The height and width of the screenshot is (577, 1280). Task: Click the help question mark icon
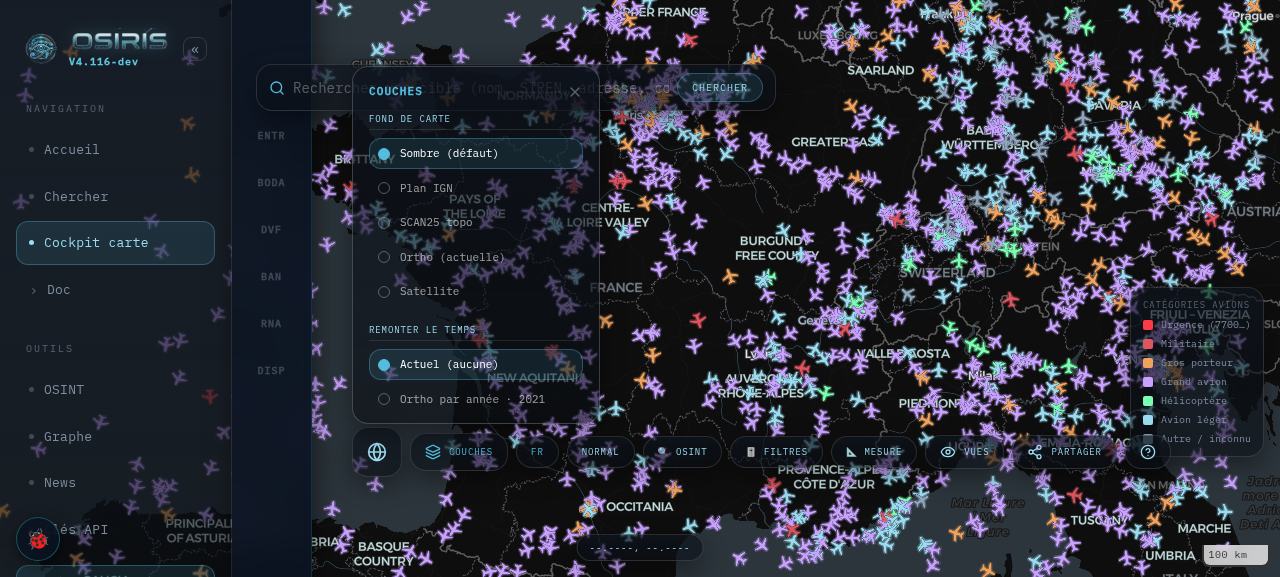pyautogui.click(x=1148, y=452)
